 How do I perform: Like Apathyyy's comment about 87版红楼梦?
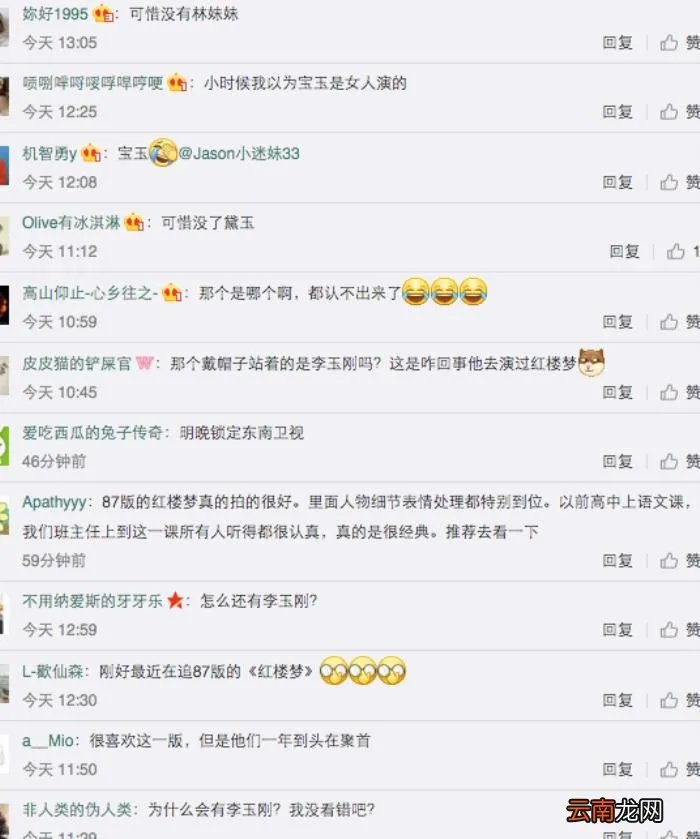pos(680,560)
